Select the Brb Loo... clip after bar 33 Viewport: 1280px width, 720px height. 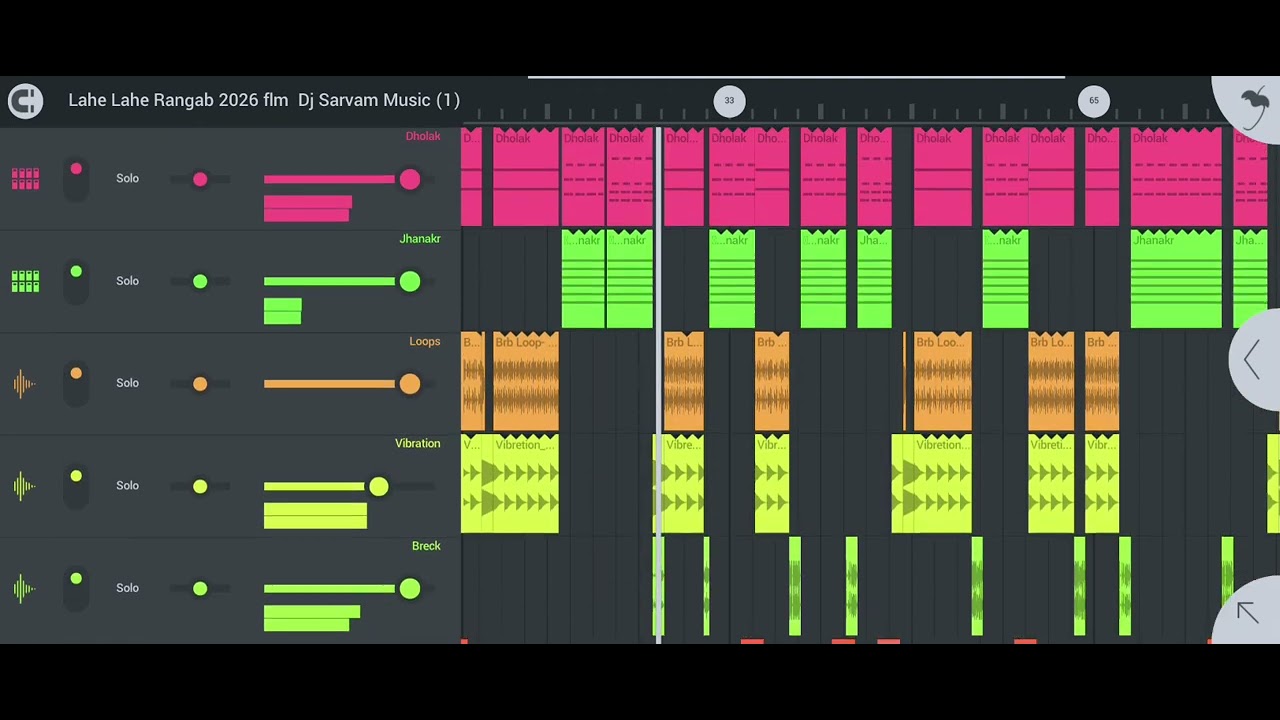(943, 382)
